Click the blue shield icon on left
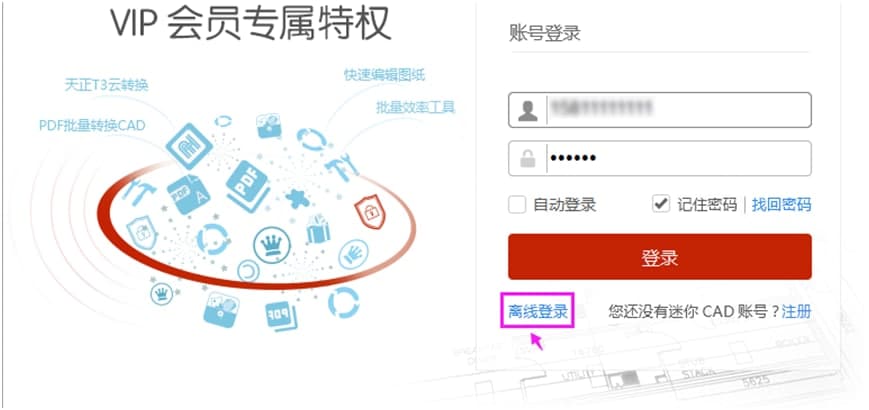 (142, 232)
